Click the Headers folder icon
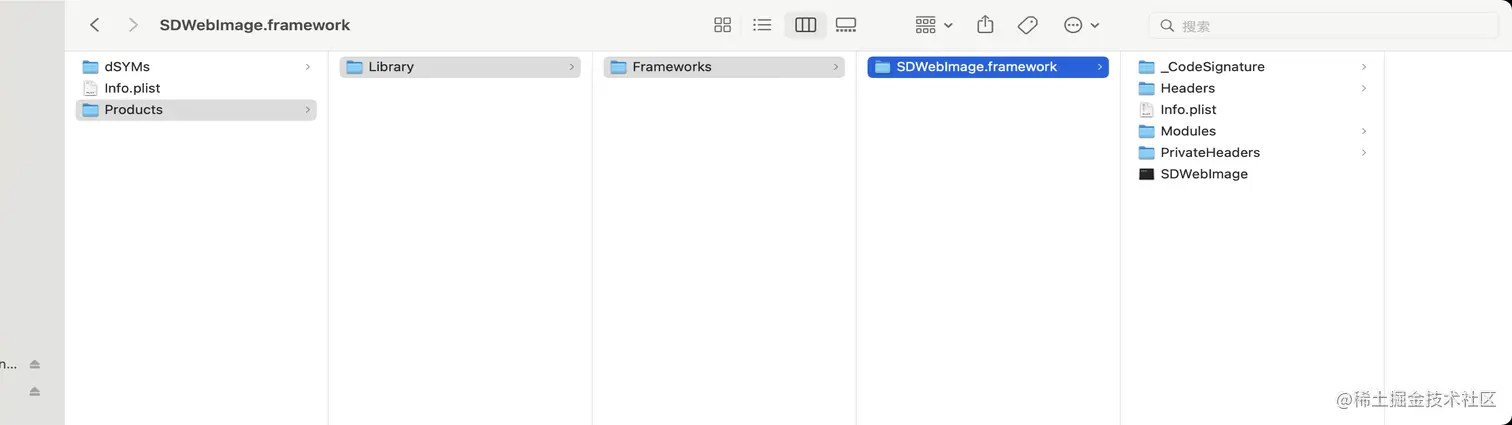This screenshot has width=1512, height=425. [1146, 88]
